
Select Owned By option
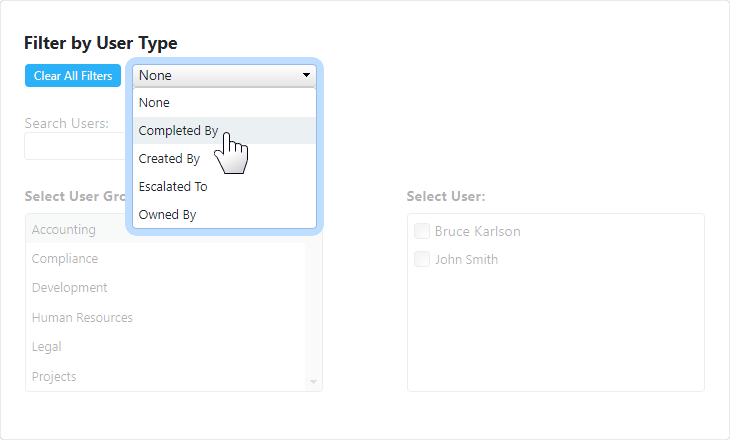[224, 214]
